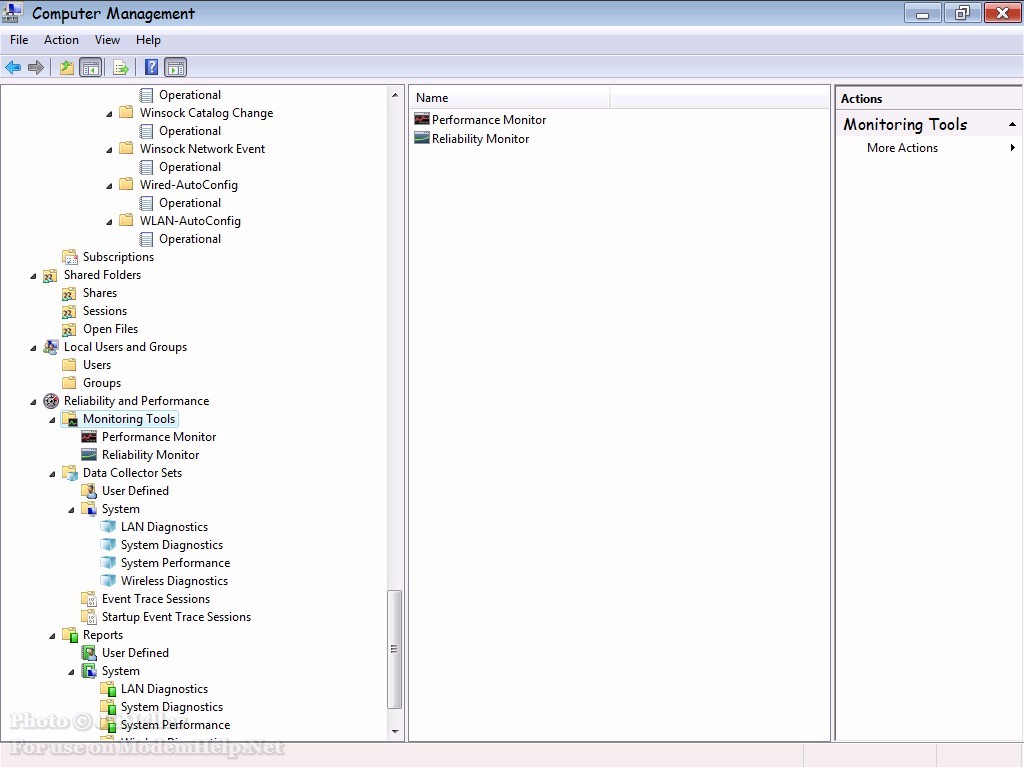The height and width of the screenshot is (768, 1024).
Task: Click the Subscriptions icon in the tree
Action: (x=69, y=257)
